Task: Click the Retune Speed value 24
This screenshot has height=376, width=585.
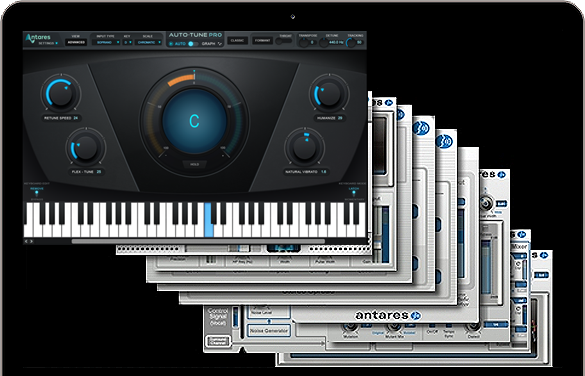Action: click(x=76, y=118)
